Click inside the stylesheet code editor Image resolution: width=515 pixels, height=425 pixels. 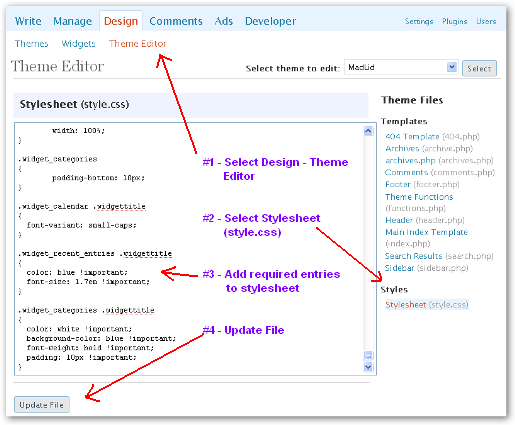[189, 249]
